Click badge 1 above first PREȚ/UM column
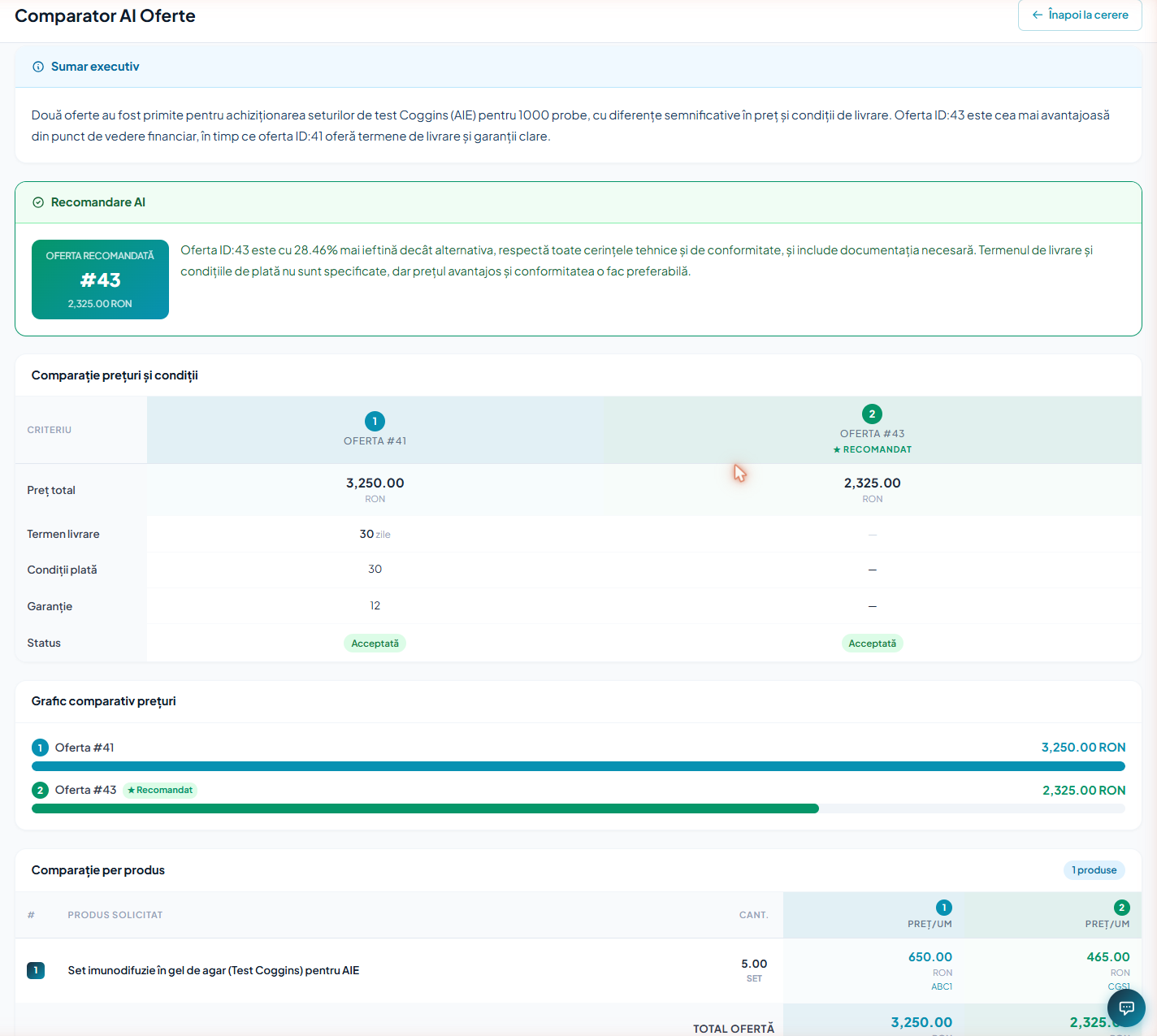The height and width of the screenshot is (1036, 1157). [x=944, y=908]
